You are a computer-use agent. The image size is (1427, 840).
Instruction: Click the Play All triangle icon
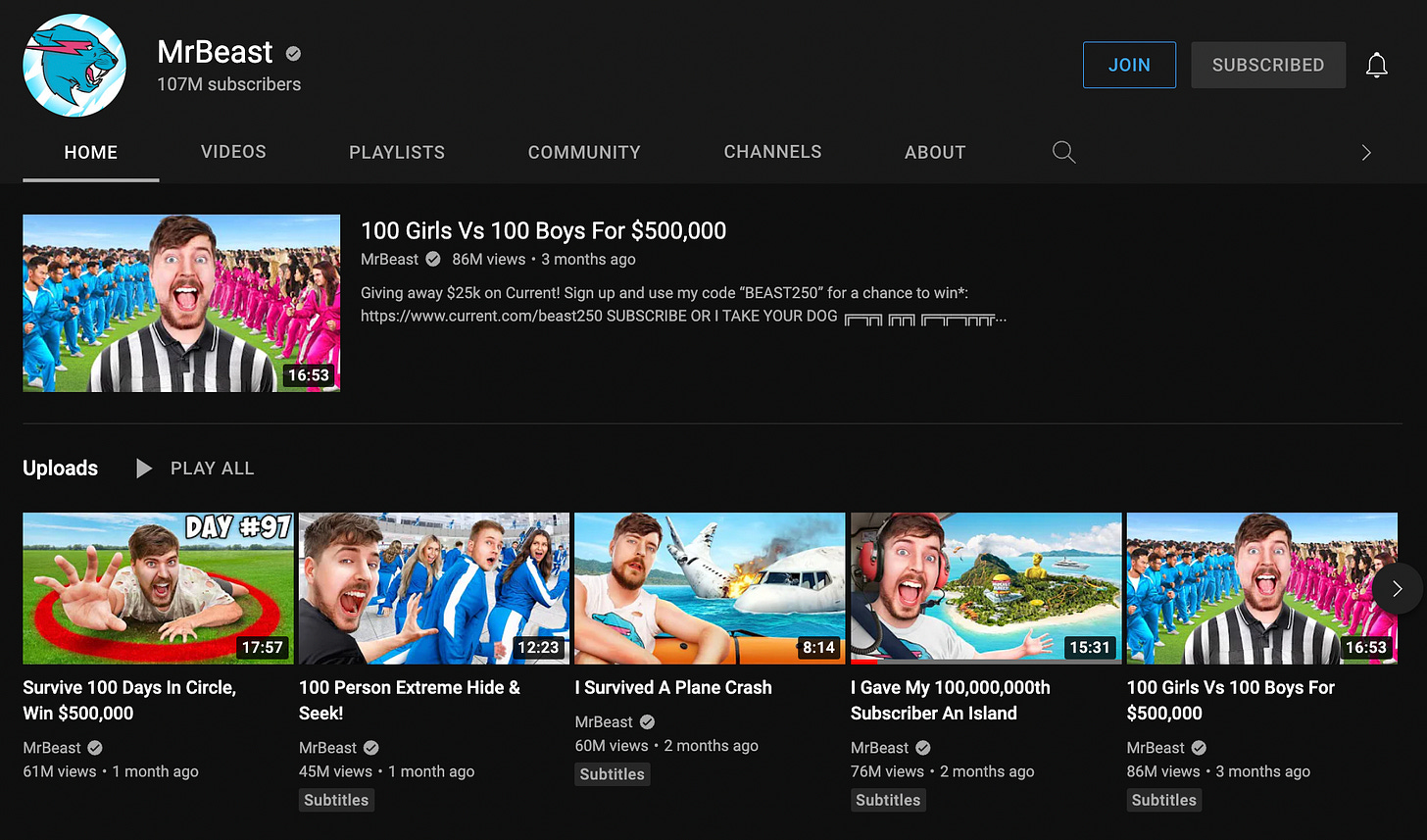click(143, 469)
